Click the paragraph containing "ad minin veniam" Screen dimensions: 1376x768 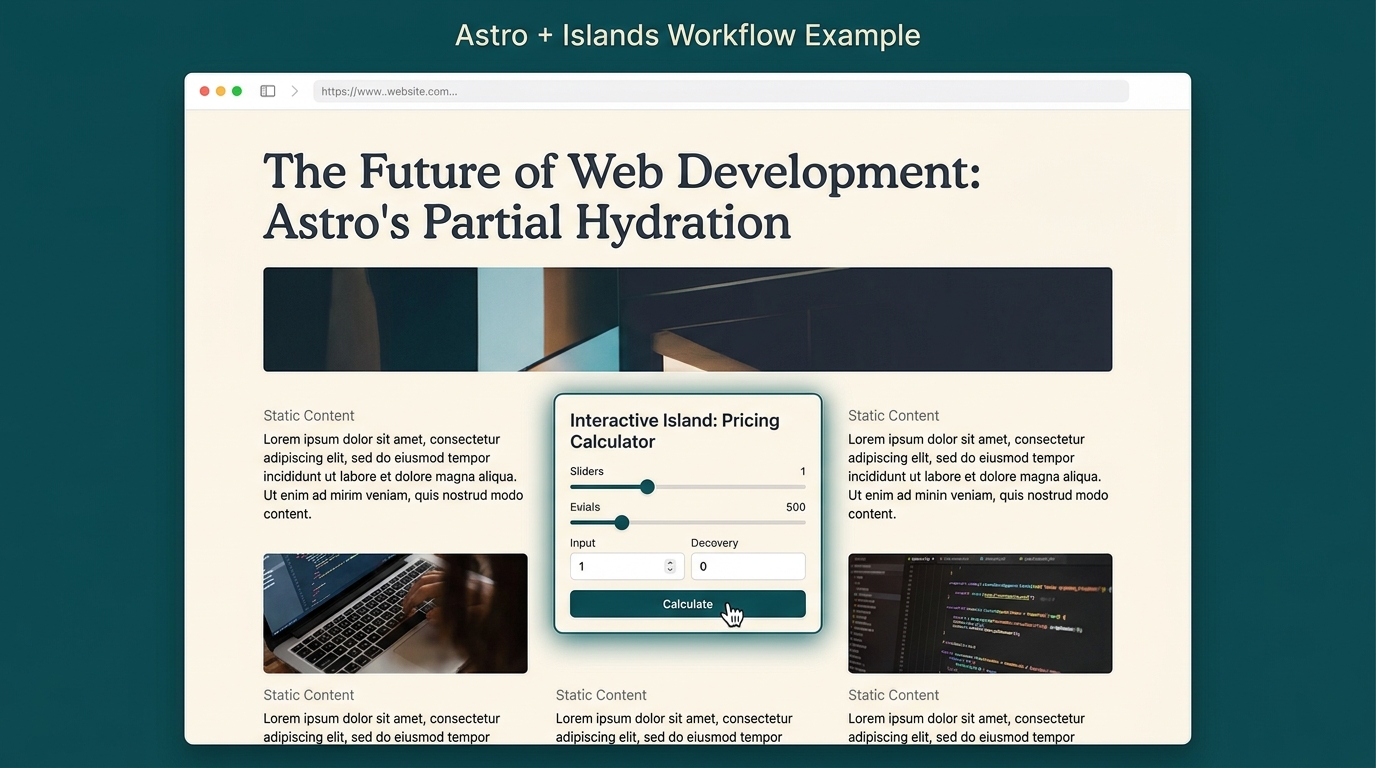[979, 476]
